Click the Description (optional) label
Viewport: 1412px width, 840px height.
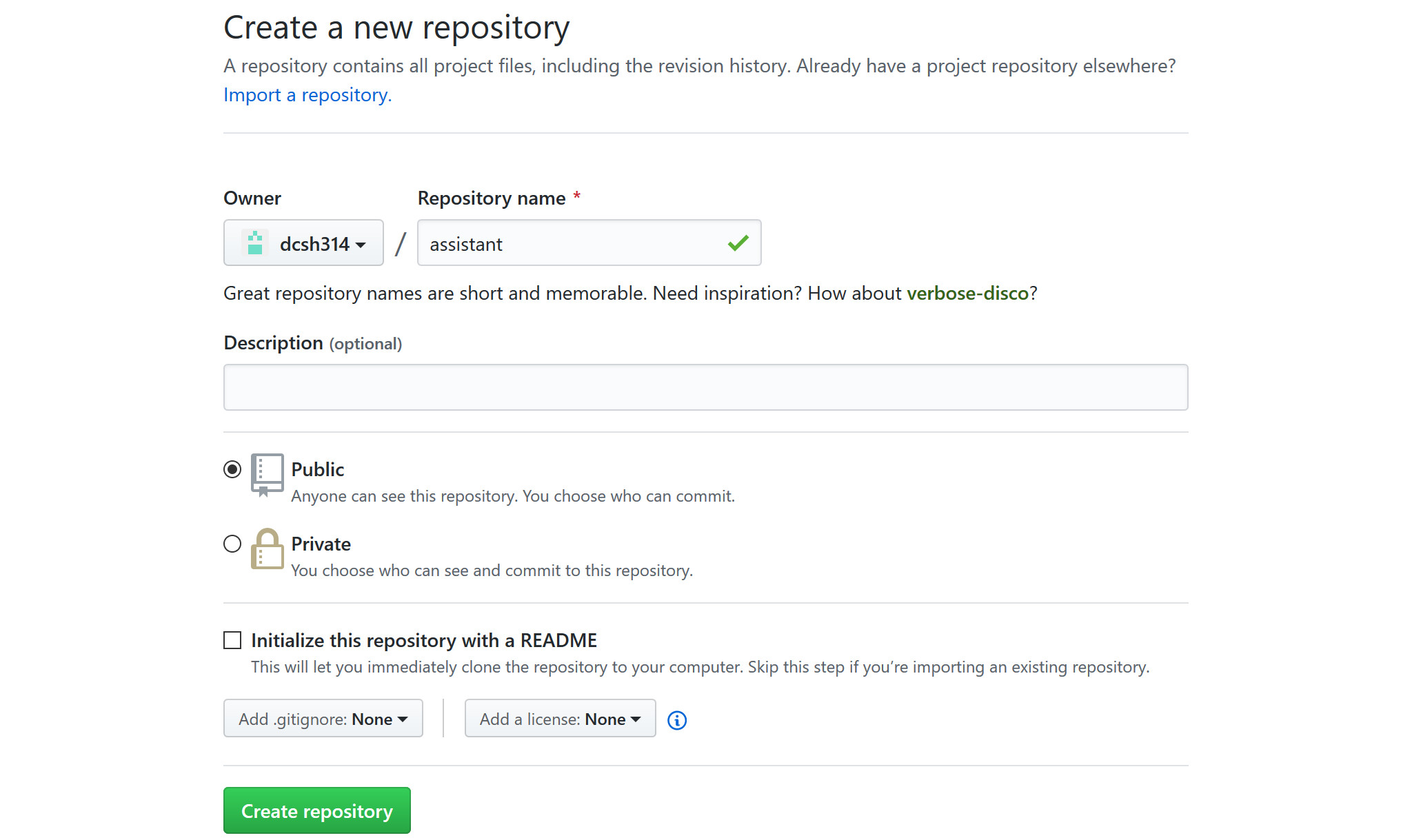pos(312,343)
